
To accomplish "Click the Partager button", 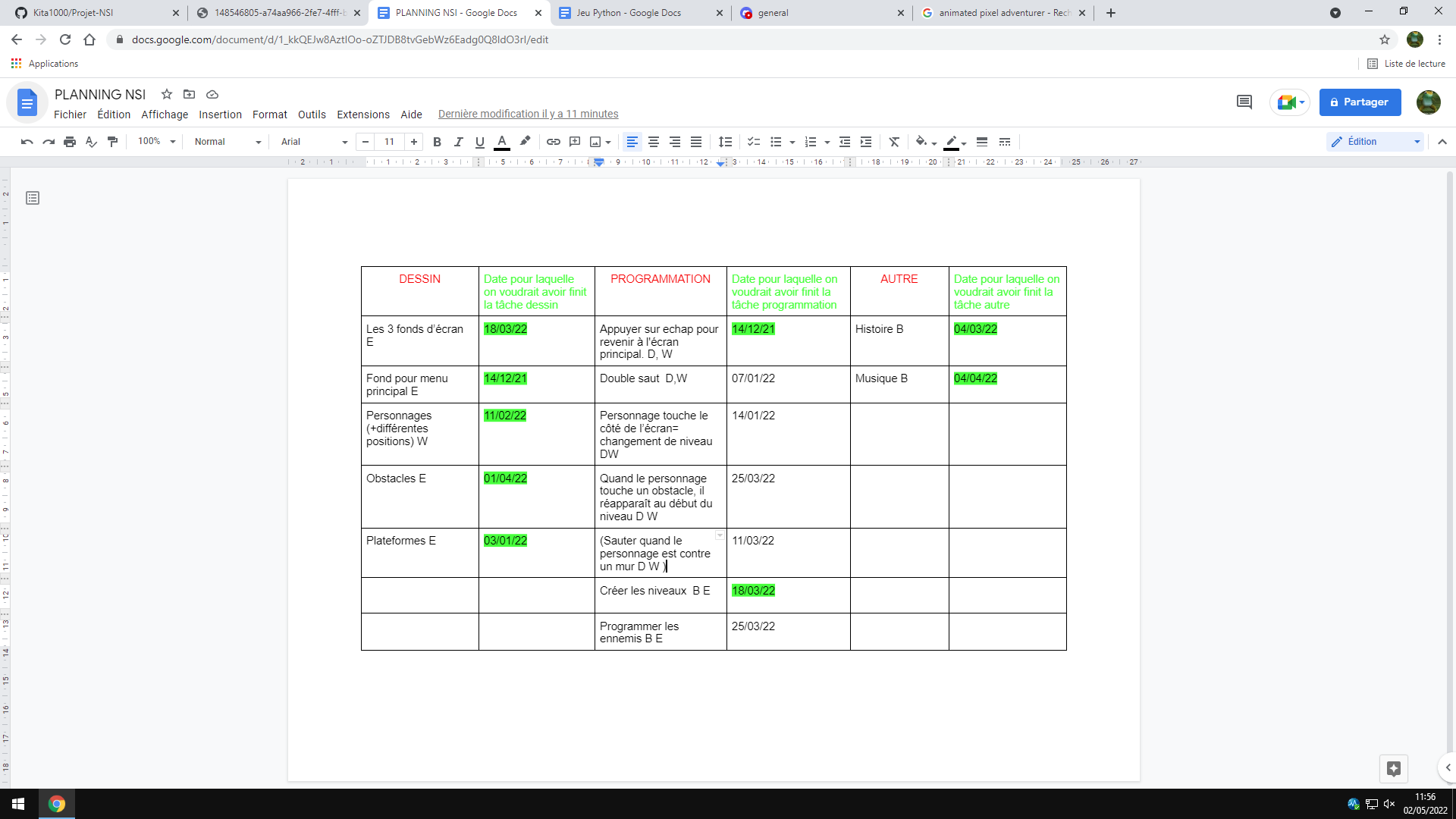I will [x=1360, y=102].
